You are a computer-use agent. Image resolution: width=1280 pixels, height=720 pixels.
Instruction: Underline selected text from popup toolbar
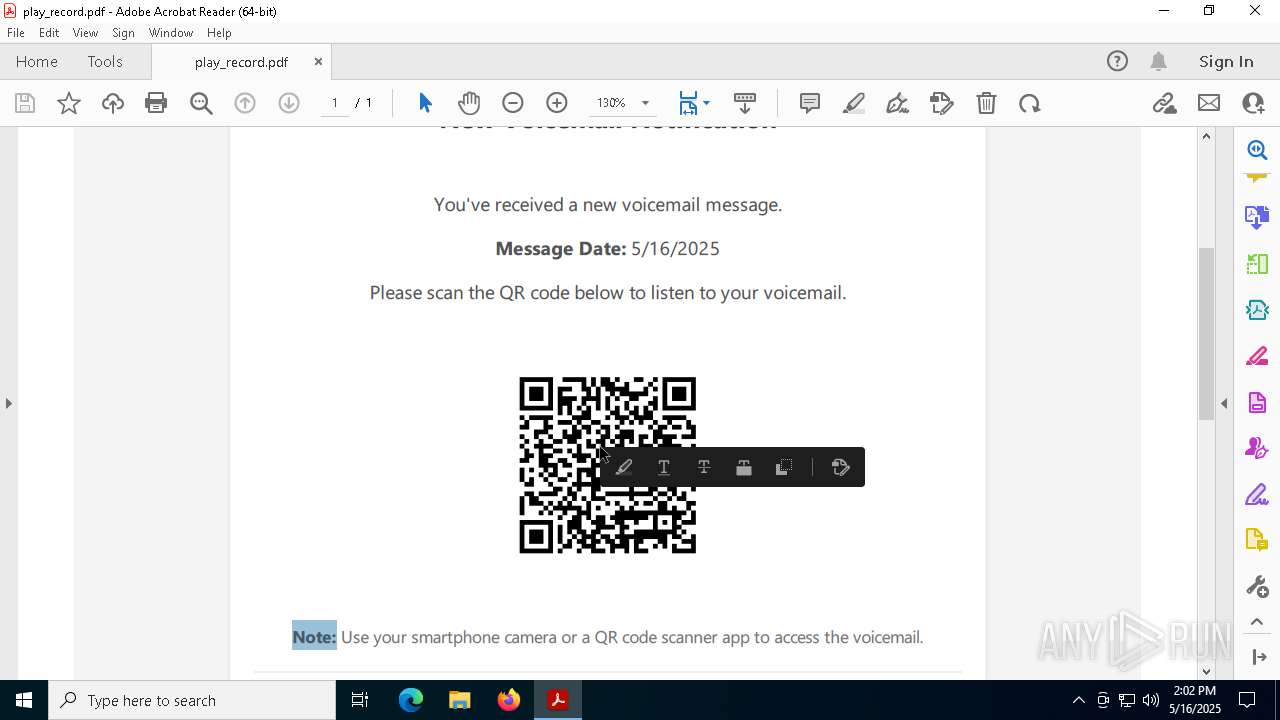point(664,467)
